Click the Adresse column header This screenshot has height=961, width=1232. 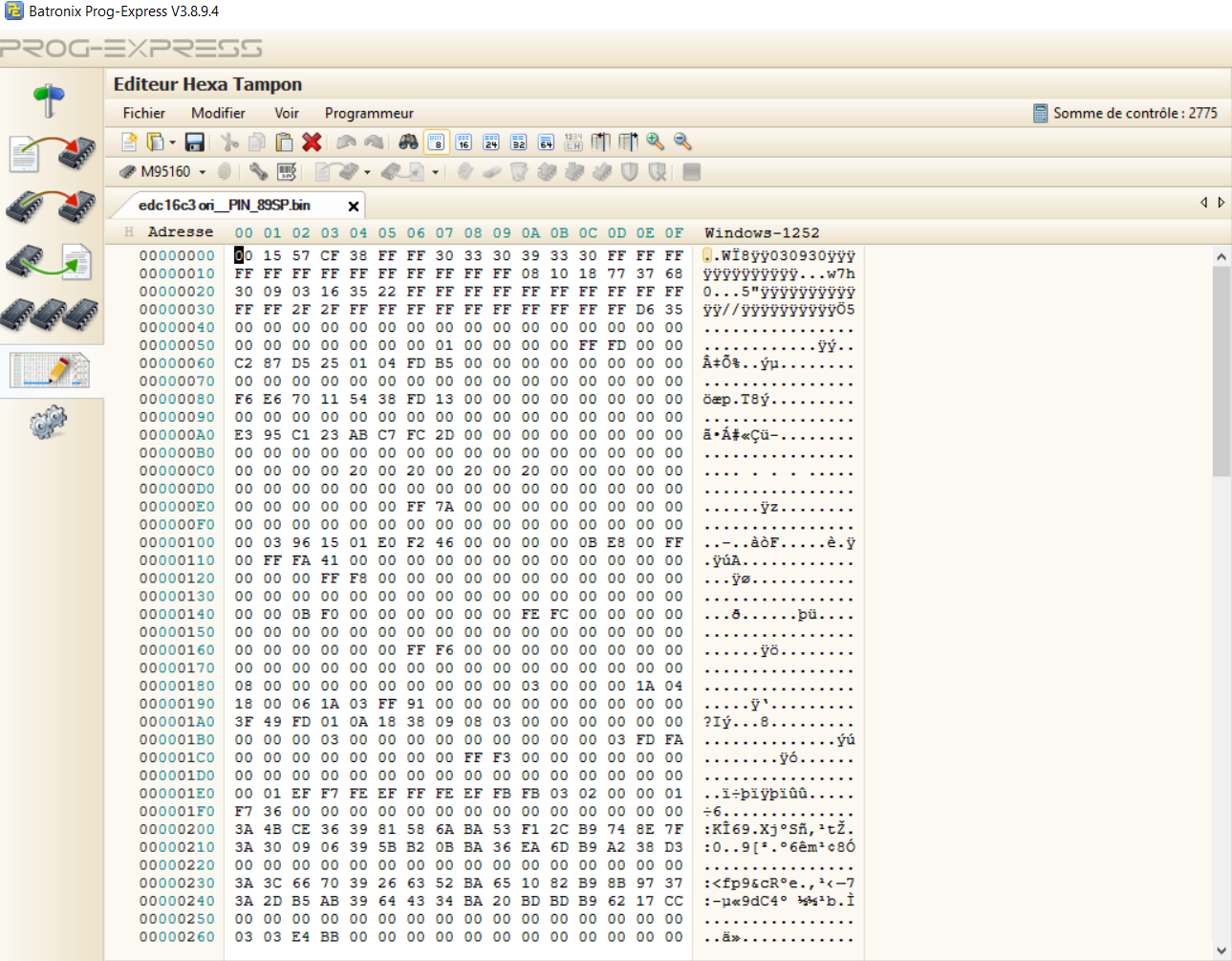180,231
